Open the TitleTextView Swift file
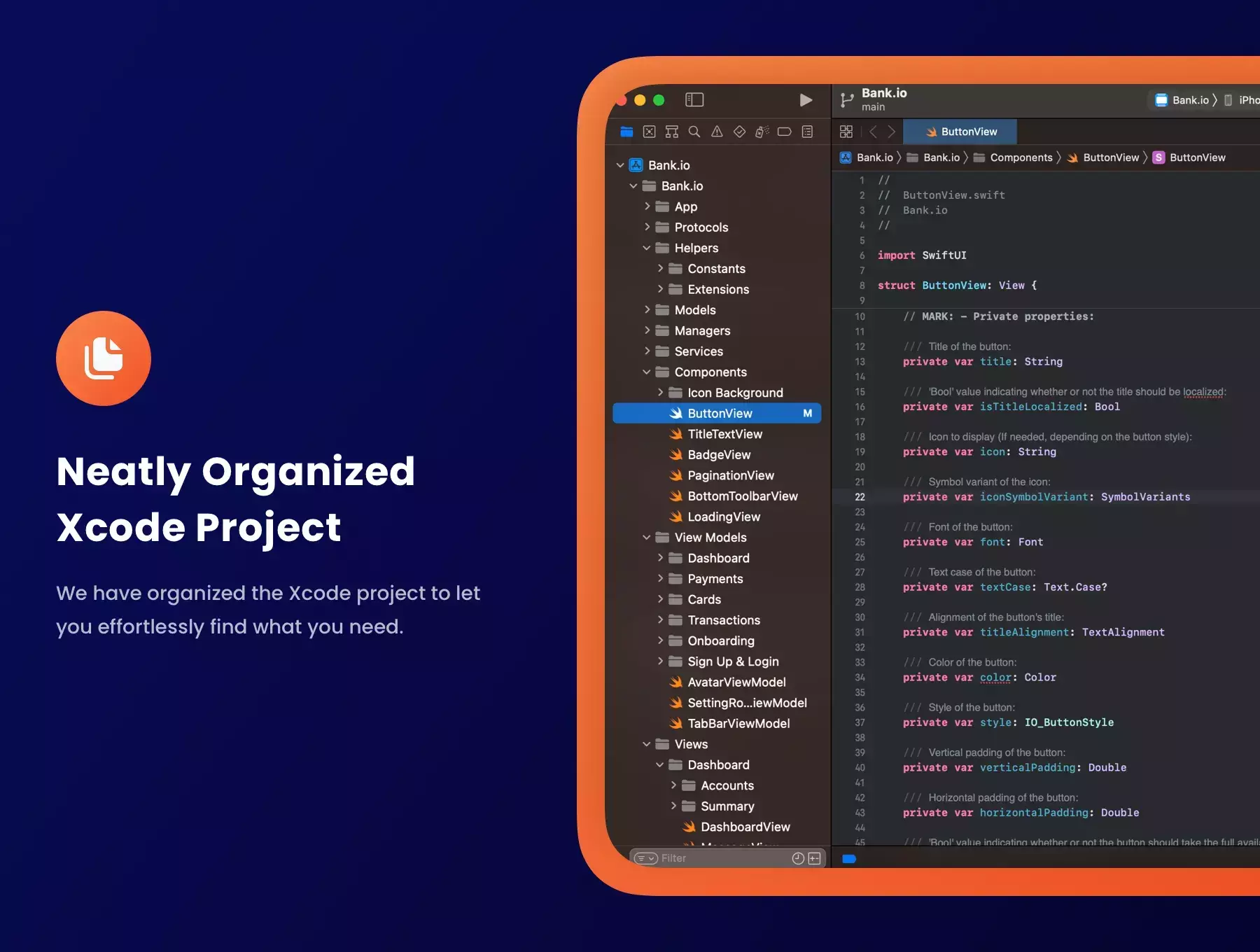 (x=716, y=434)
